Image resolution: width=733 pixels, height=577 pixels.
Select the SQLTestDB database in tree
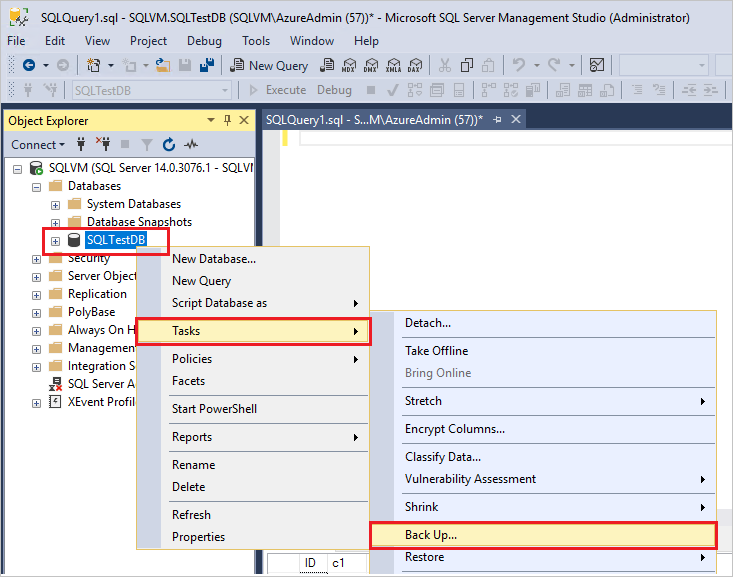116,240
